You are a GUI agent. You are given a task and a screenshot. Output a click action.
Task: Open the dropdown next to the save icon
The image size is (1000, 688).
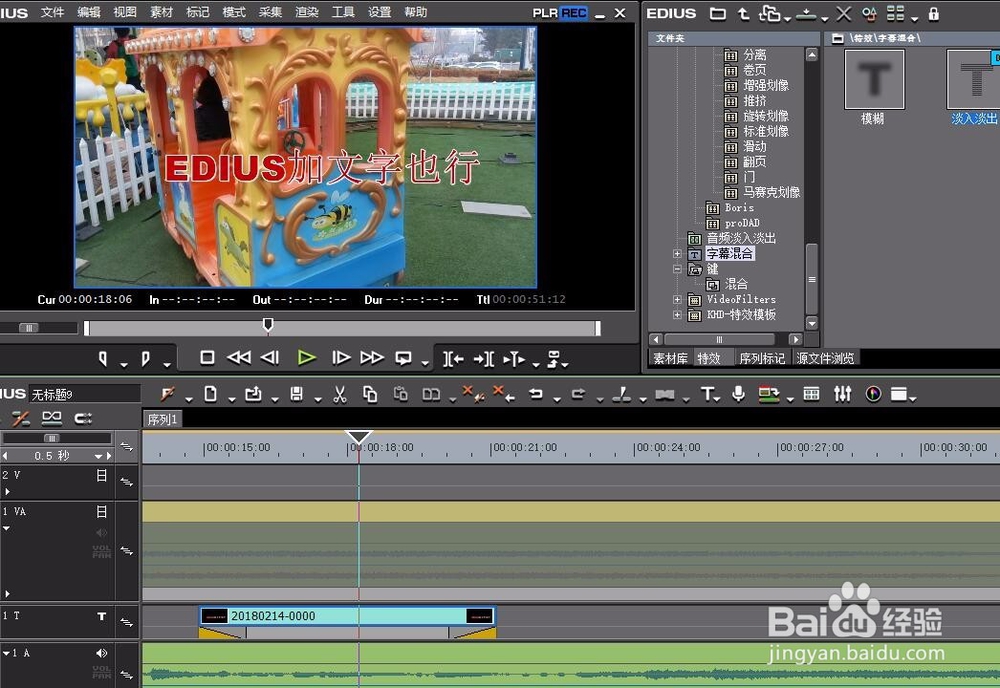point(318,400)
